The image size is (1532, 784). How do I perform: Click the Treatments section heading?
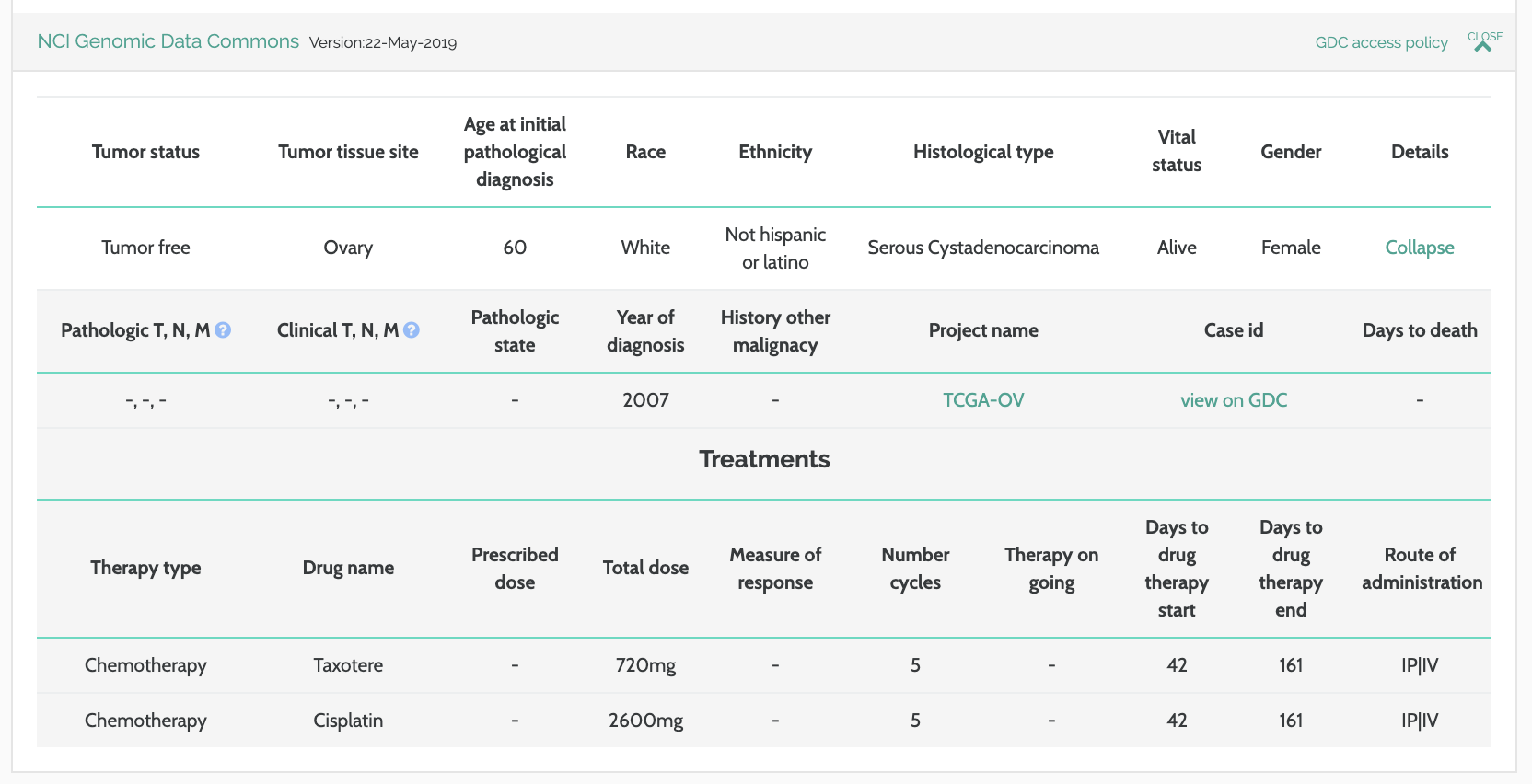coord(764,459)
